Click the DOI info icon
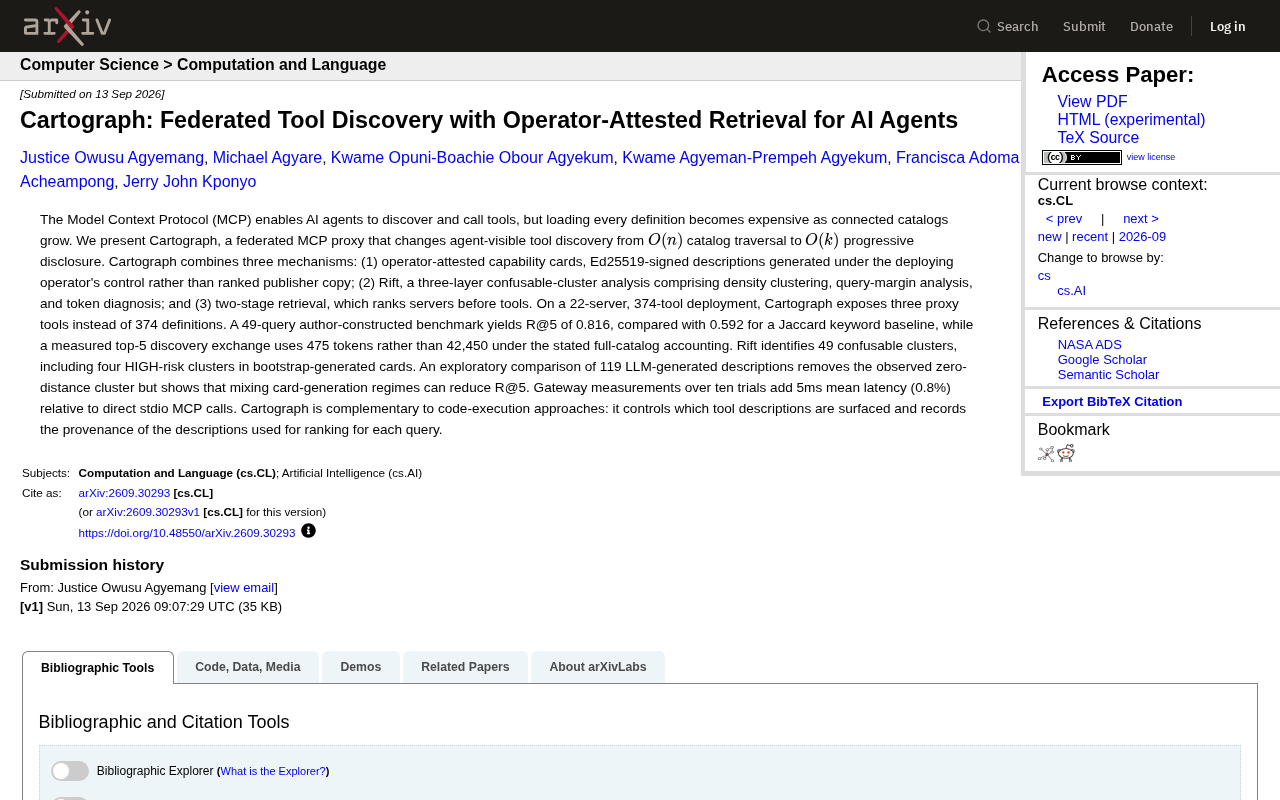 pos(308,531)
